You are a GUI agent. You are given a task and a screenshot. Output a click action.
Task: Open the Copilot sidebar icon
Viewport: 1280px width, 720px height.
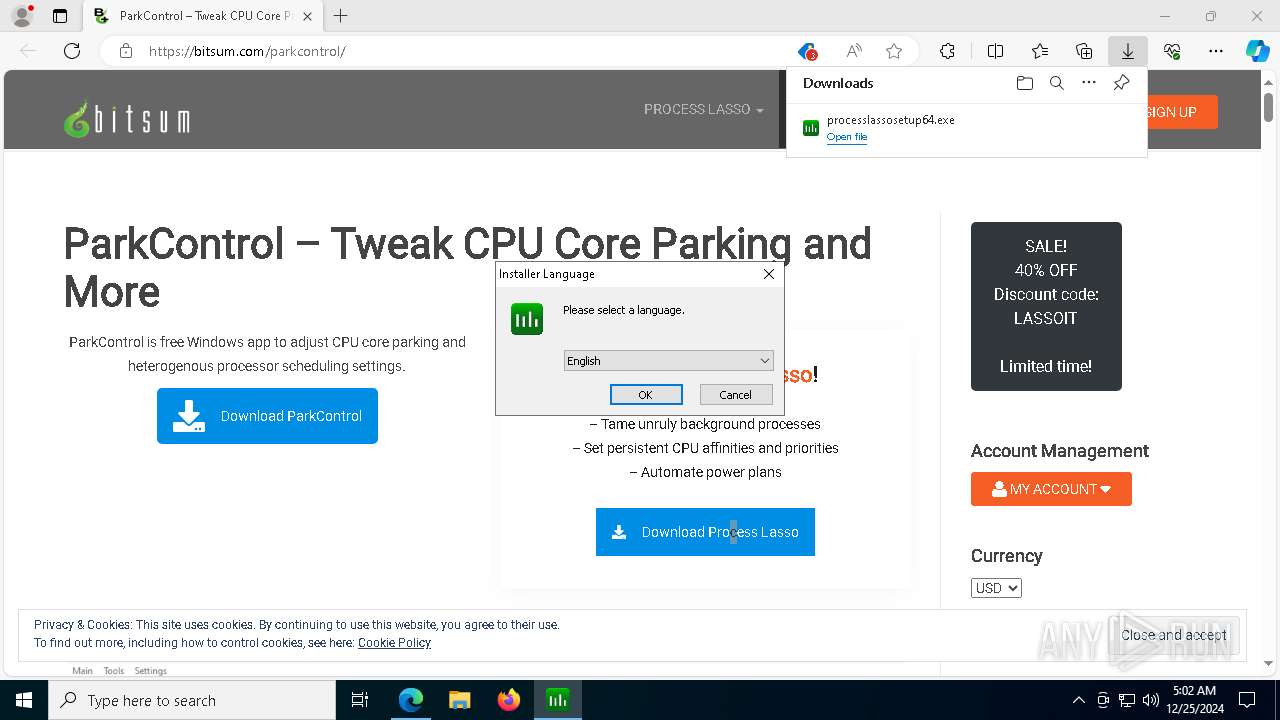1258,51
